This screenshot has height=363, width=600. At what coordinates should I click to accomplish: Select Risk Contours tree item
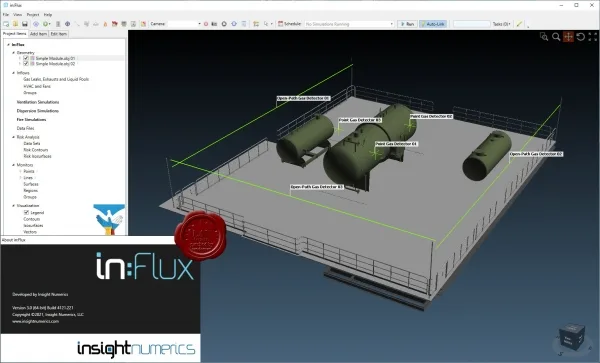click(36, 150)
